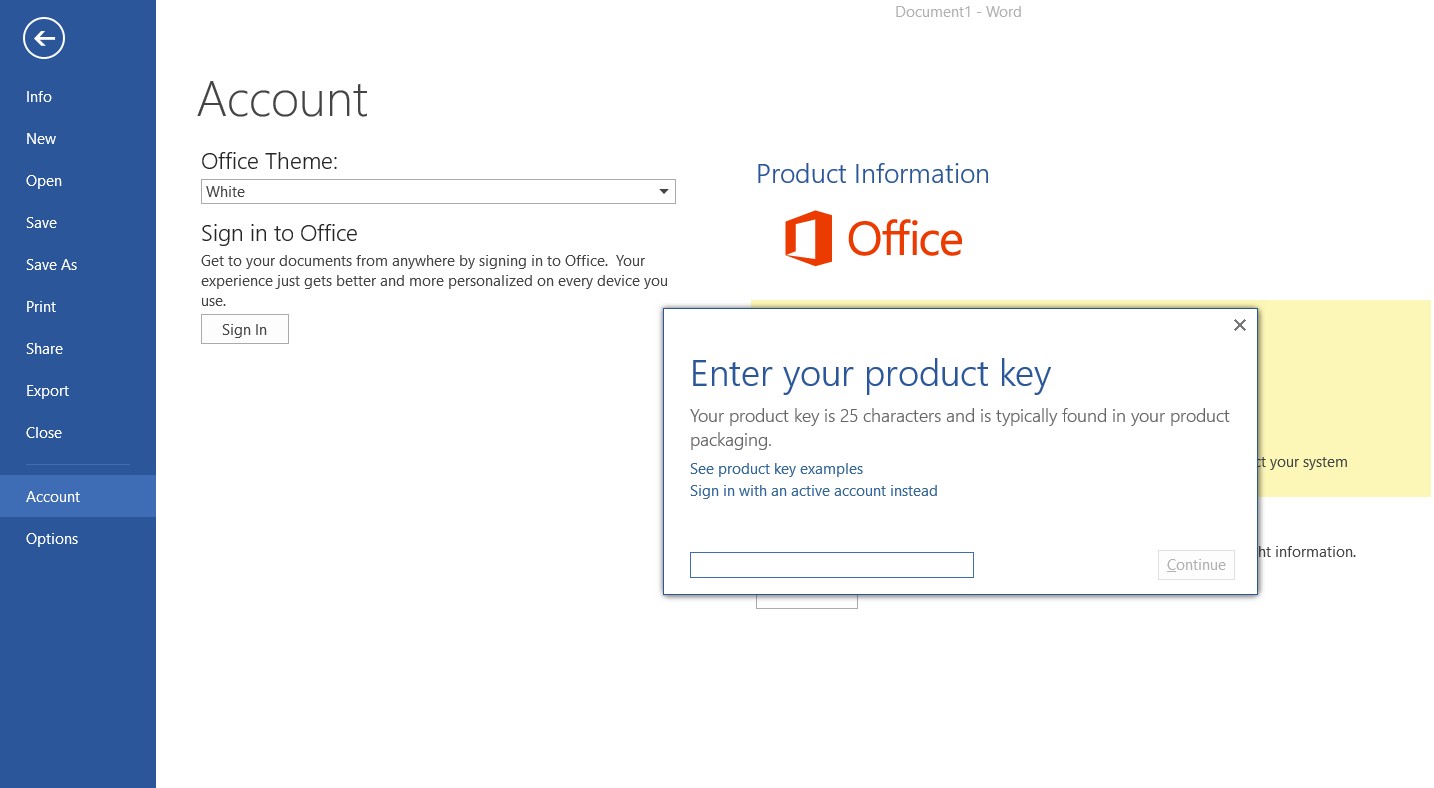Choose Sign in with an active account instead
Image resolution: width=1434 pixels, height=788 pixels.
point(813,490)
